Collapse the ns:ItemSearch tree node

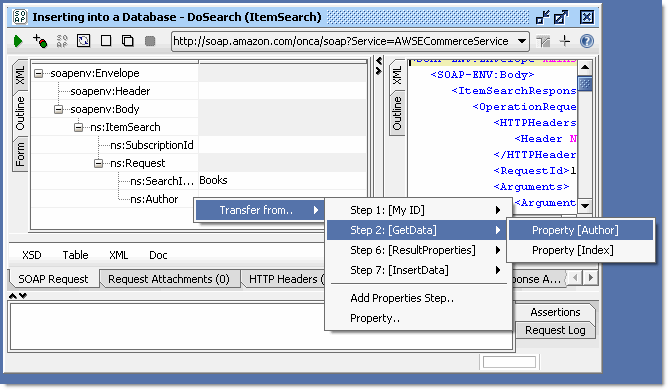tap(78, 127)
